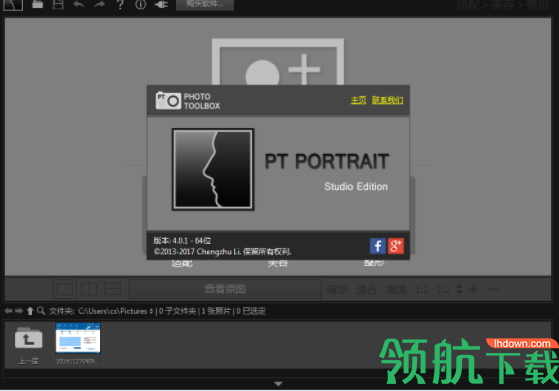Click the PT Portrait logo icon in toolbar
The height and width of the screenshot is (391, 559).
13,5
